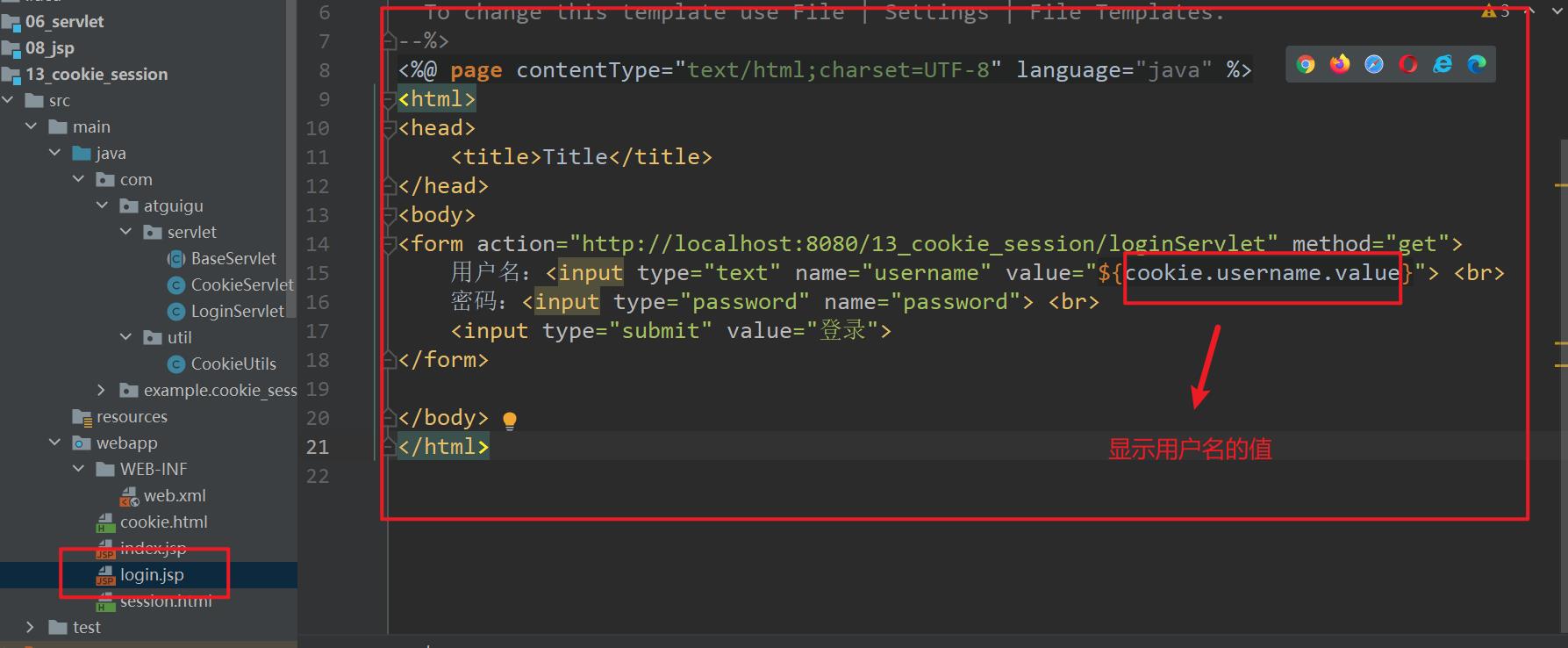Image resolution: width=1568 pixels, height=648 pixels.
Task: Expand the example.cookie_sess package
Action: click(101, 390)
